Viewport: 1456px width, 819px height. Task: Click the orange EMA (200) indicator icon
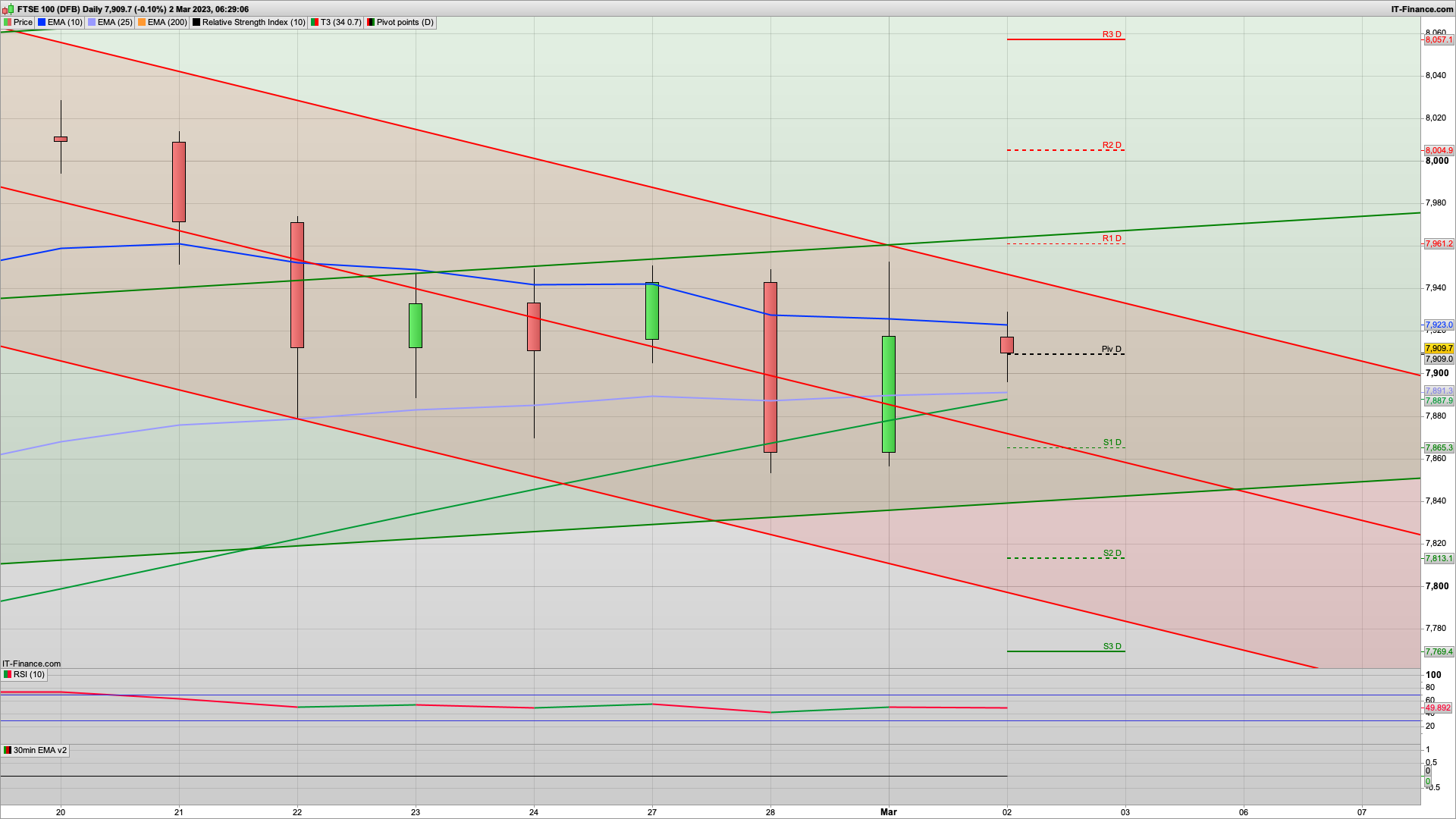point(142,23)
